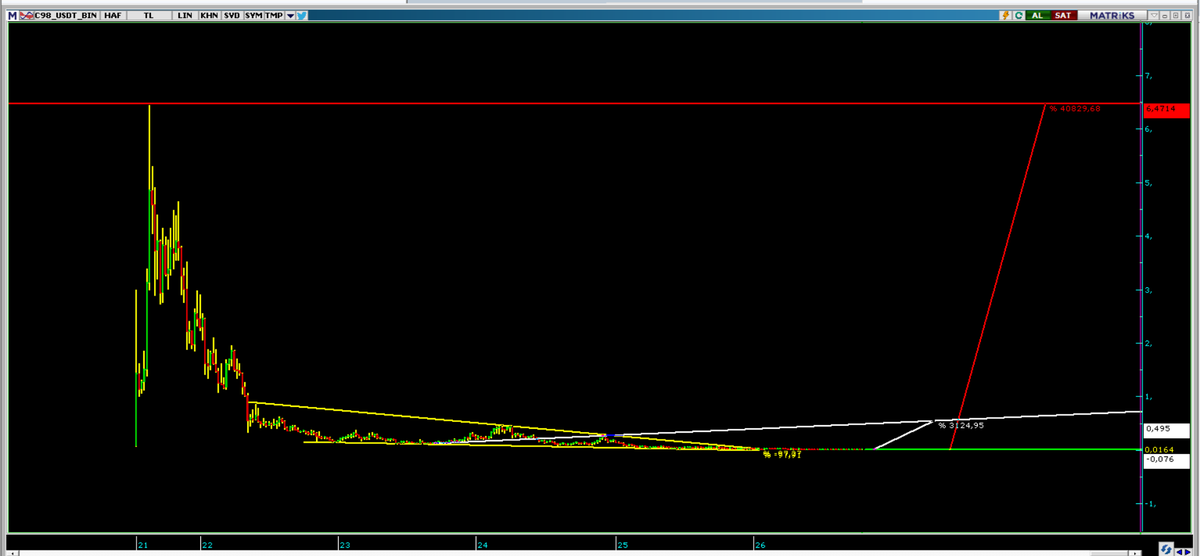Viewport: 1200px width, 556px height.
Task: Click the lightning bolt quick order icon
Action: pyautogui.click(x=1006, y=16)
